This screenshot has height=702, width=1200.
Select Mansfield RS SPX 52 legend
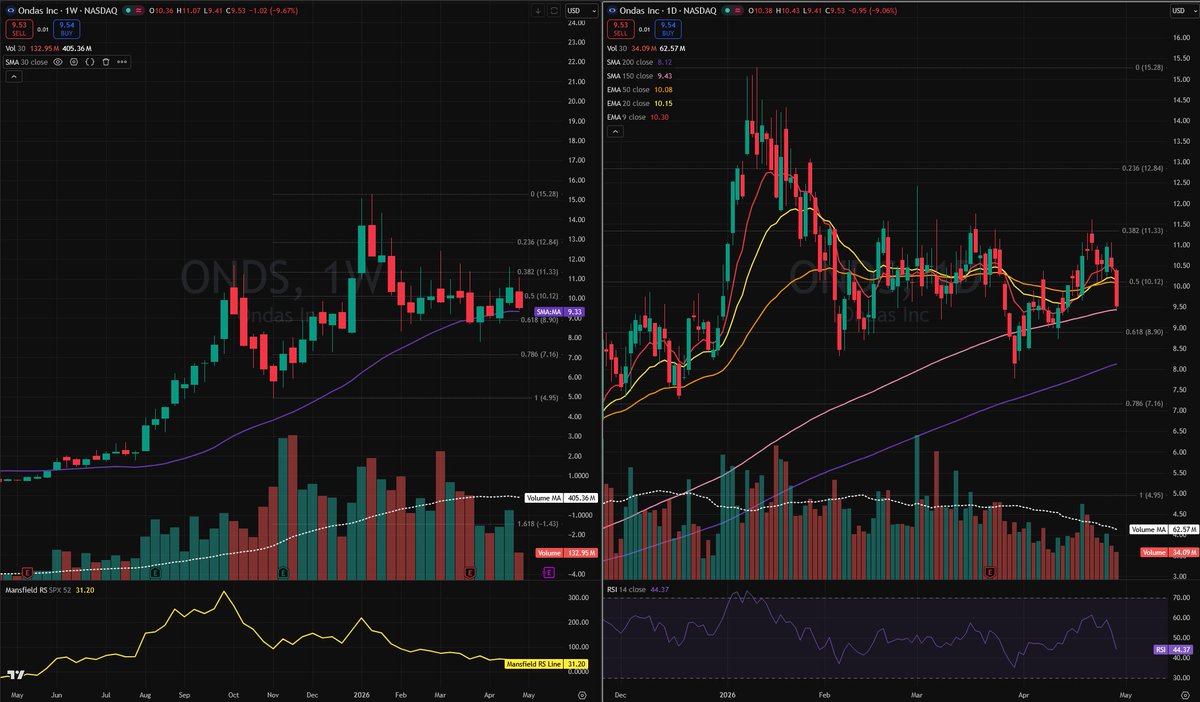pyautogui.click(x=38, y=590)
